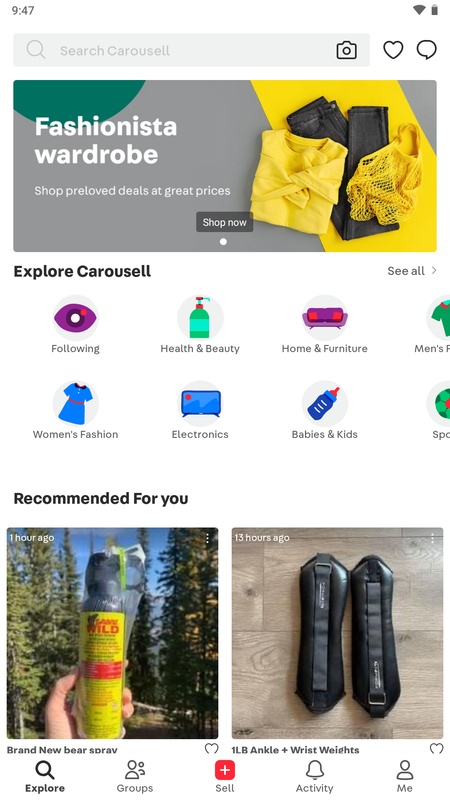Image resolution: width=450 pixels, height=800 pixels.
Task: Tap Shop now on the banner
Action: point(224,222)
